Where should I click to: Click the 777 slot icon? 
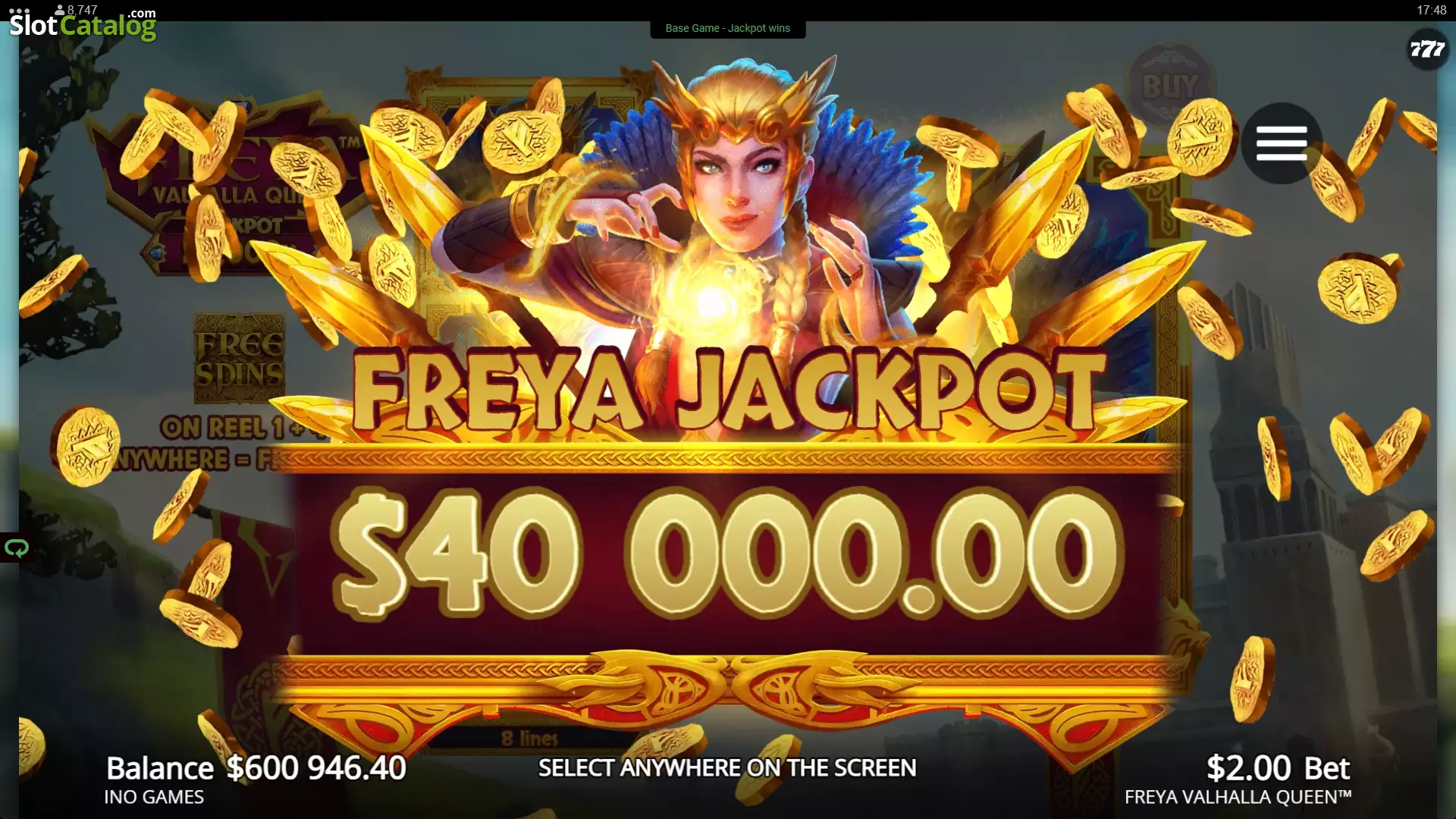click(x=1427, y=50)
